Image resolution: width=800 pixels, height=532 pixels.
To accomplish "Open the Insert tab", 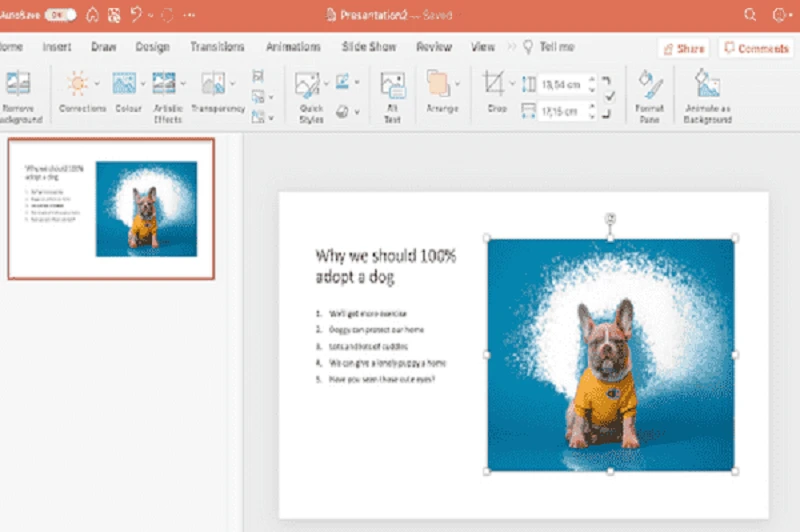I will click(x=57, y=47).
